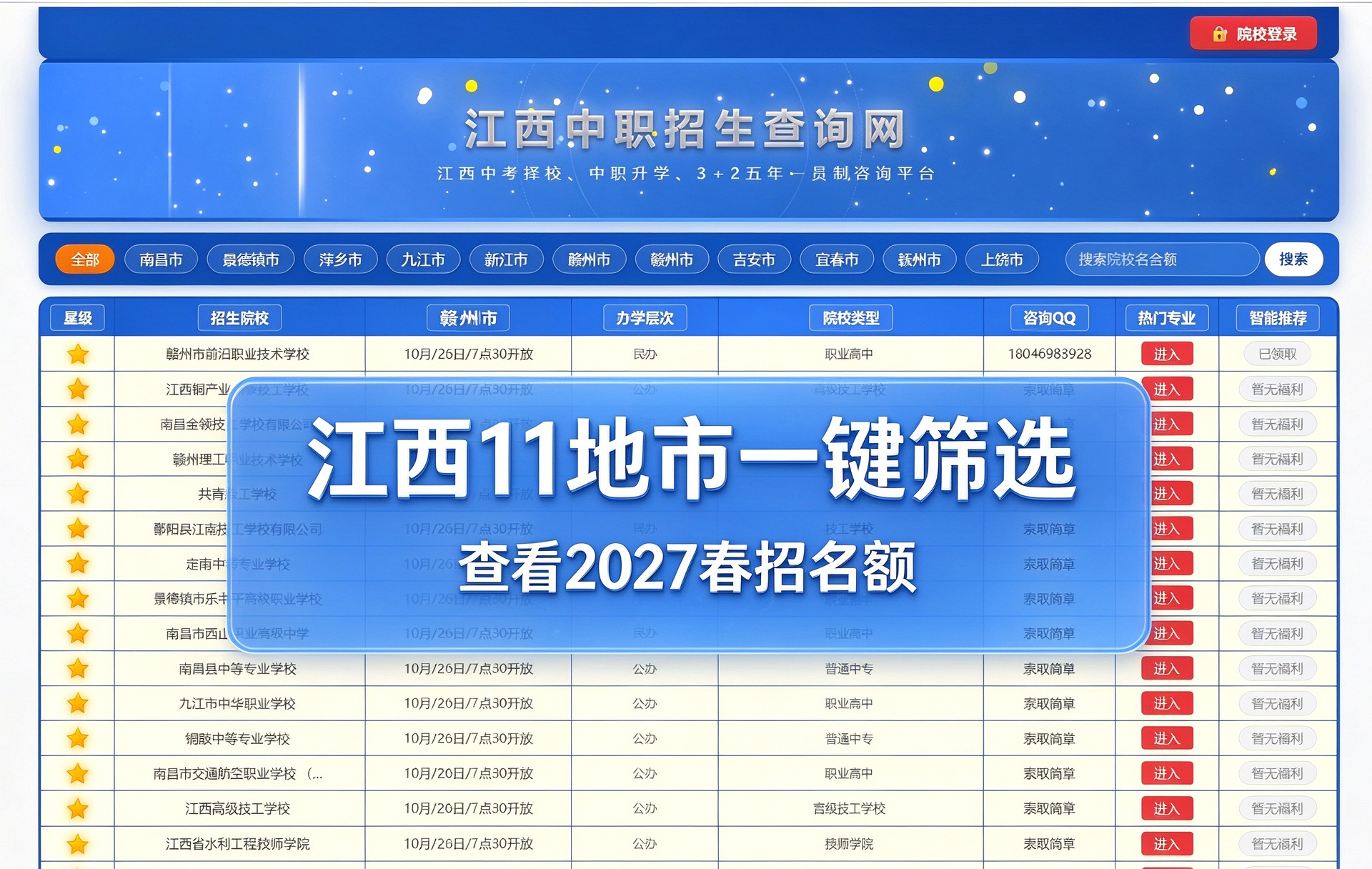
Task: Open school name 江西高级技工学校
Action: (238, 809)
